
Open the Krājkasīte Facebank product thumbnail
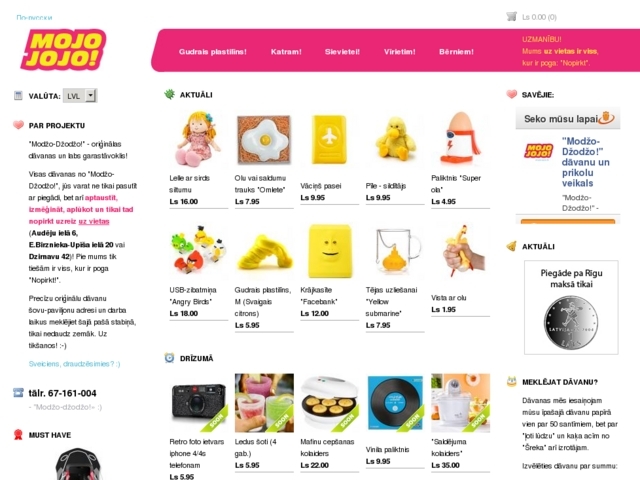pos(330,251)
